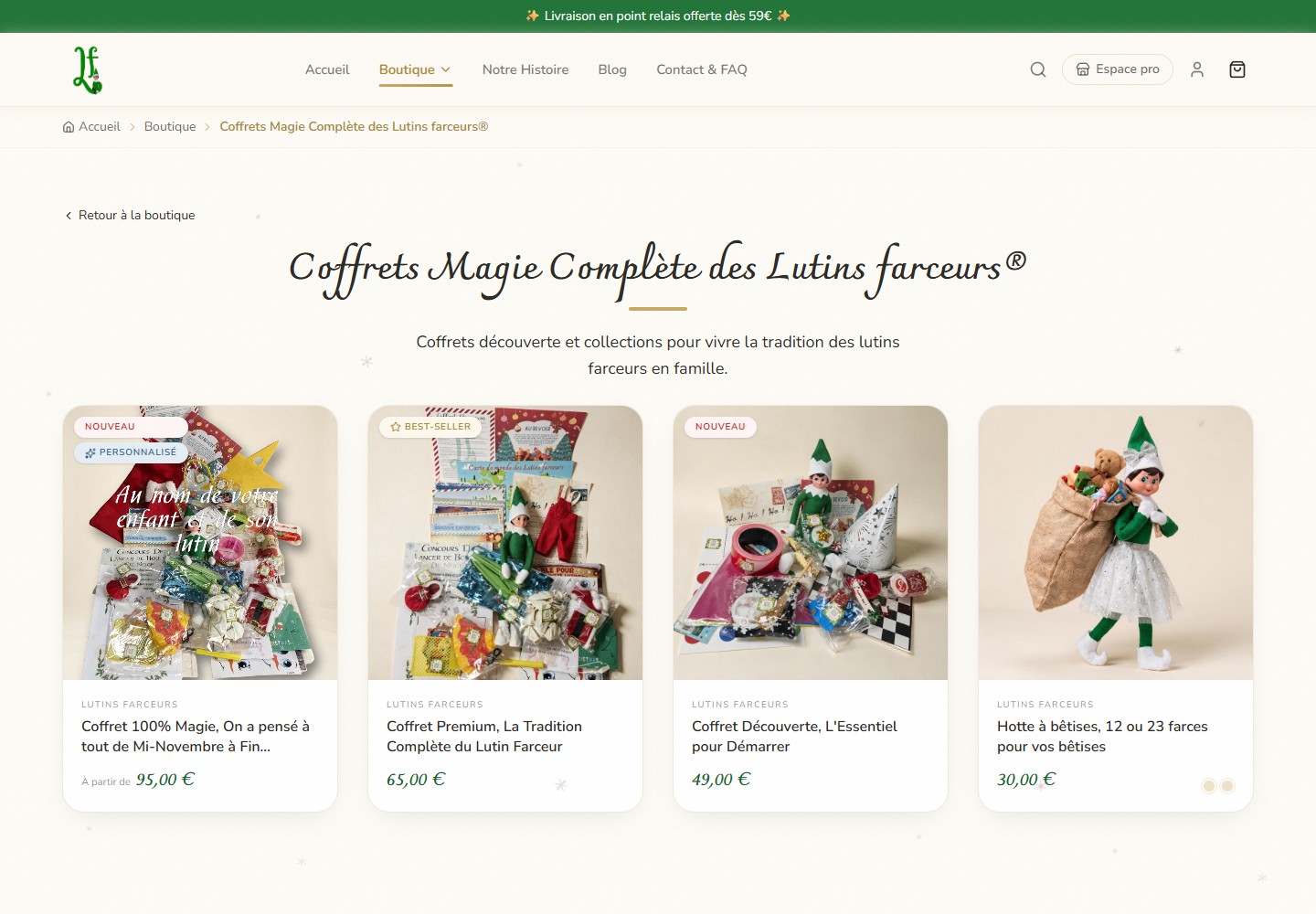Viewport: 1316px width, 914px height.
Task: Click the Livraison en point relais banner text
Action: pyautogui.click(x=658, y=16)
